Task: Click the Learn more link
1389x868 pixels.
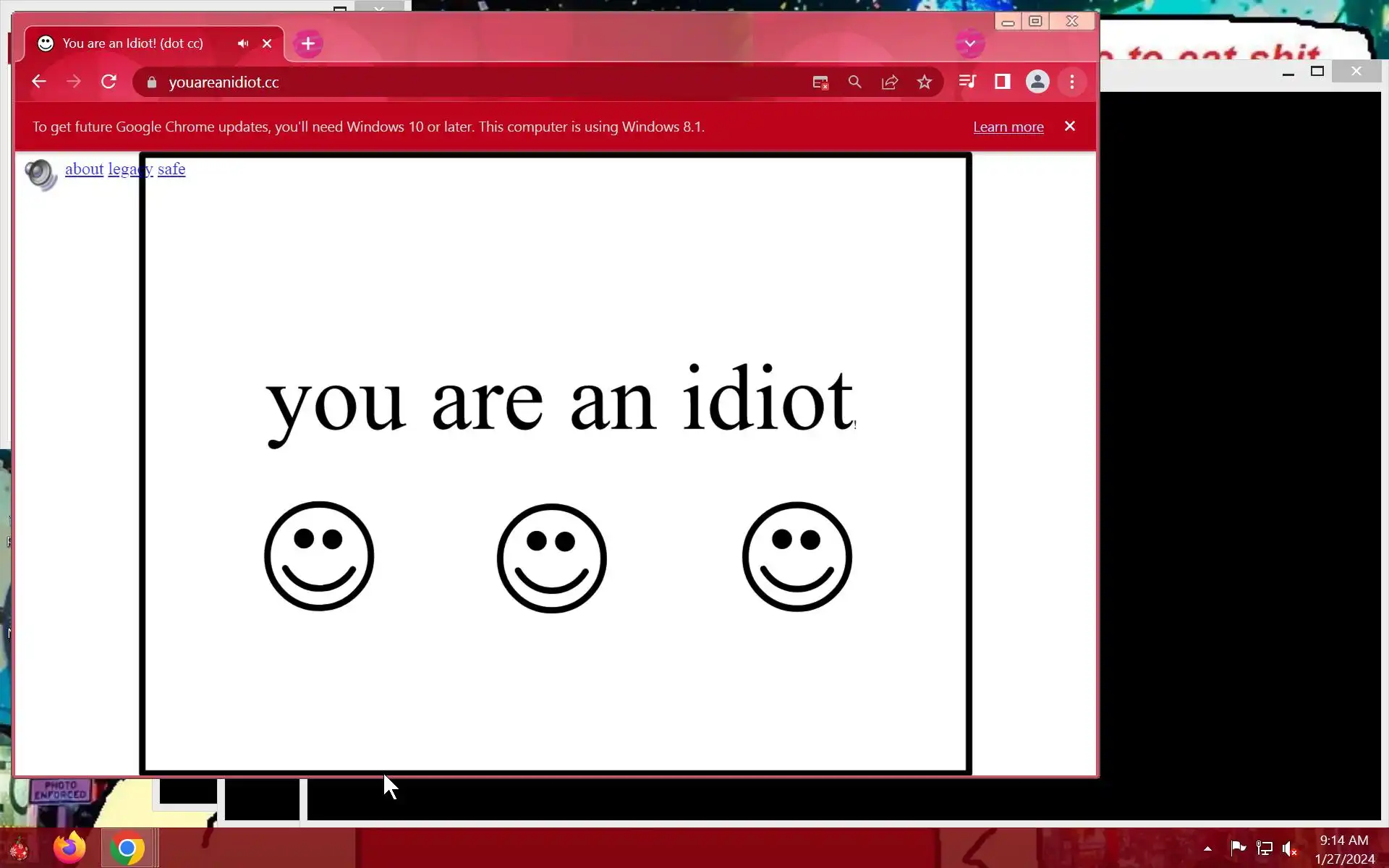Action: click(x=1008, y=127)
